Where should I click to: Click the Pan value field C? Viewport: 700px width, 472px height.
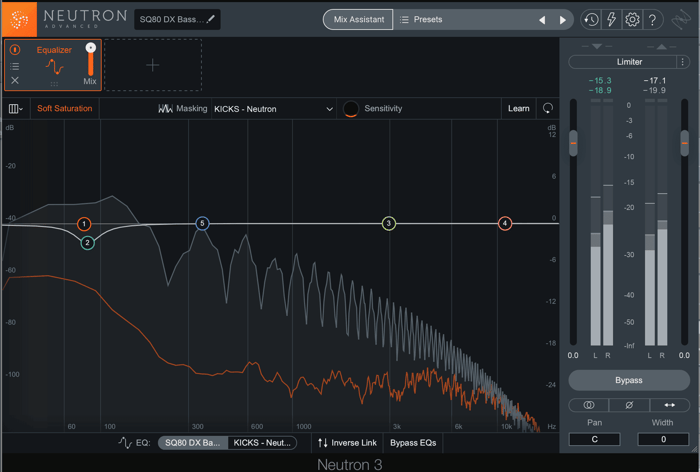[x=595, y=439]
